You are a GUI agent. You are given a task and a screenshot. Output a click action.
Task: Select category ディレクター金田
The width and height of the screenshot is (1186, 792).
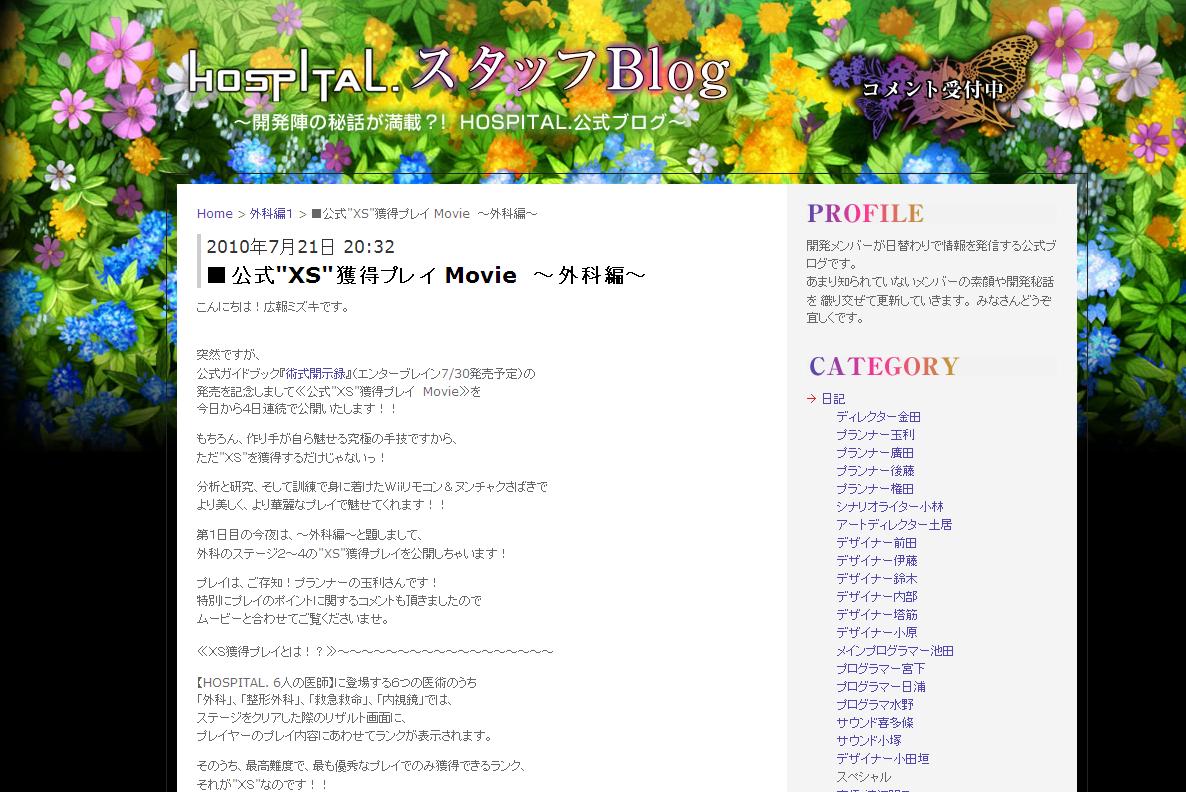point(878,417)
